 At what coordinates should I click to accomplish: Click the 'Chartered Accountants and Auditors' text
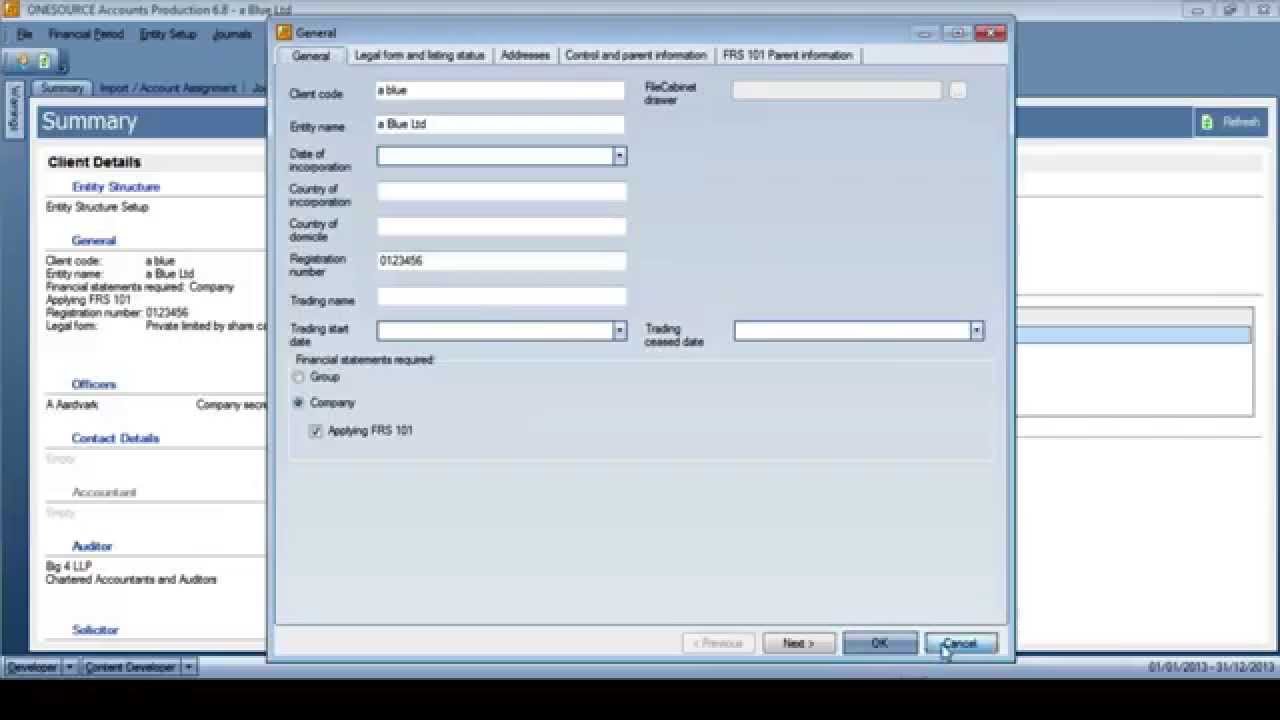131,579
